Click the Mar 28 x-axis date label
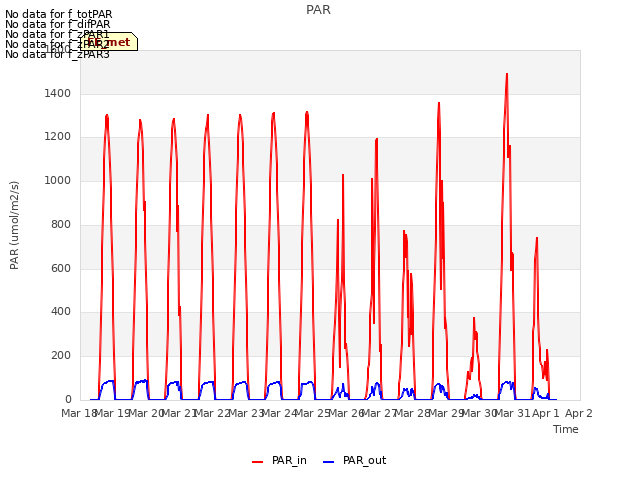 click(413, 413)
